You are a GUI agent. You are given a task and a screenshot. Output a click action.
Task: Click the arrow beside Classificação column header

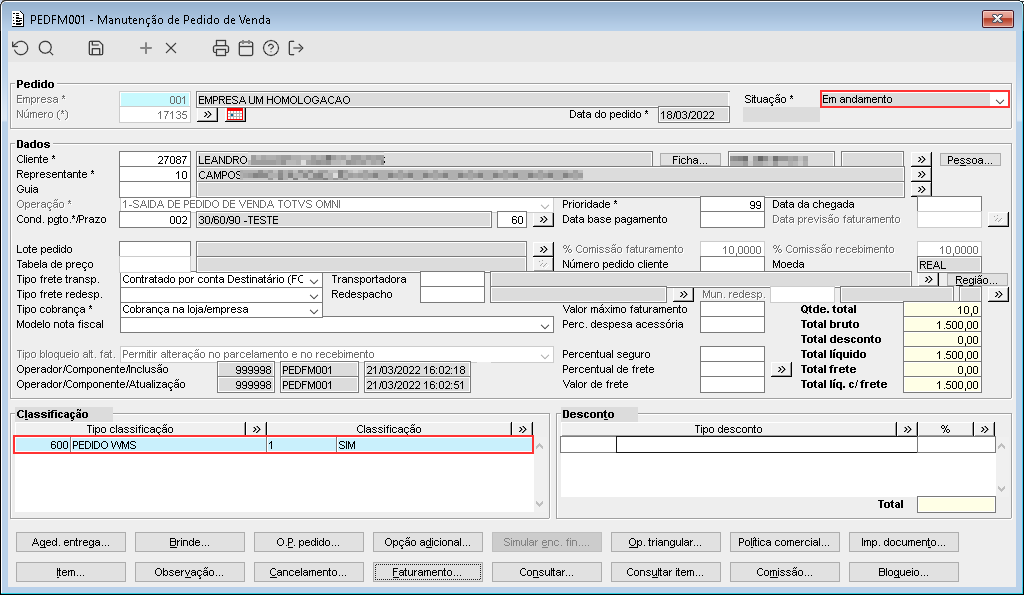coord(522,429)
